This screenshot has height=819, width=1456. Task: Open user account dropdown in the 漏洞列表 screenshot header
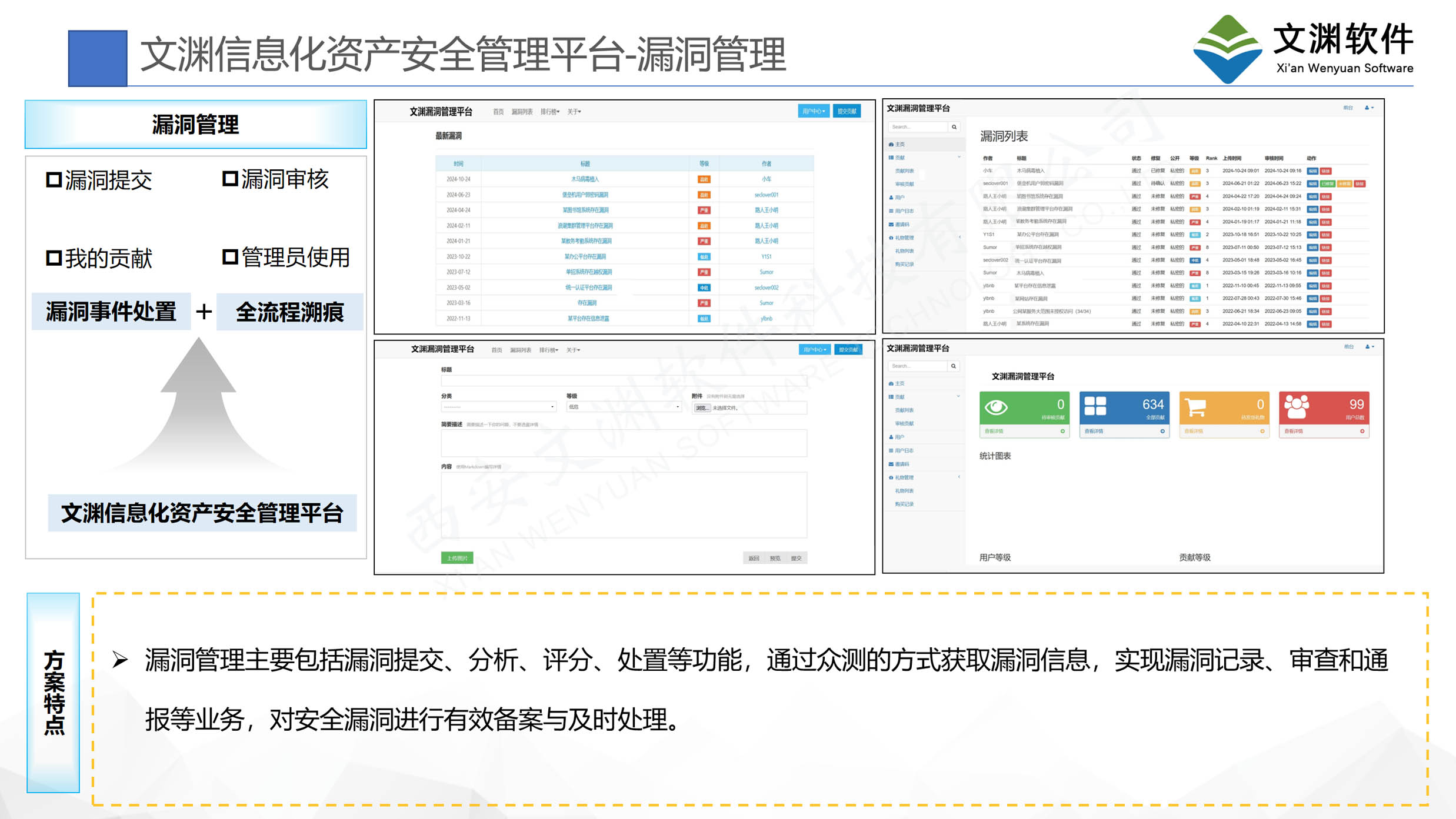(x=1369, y=108)
